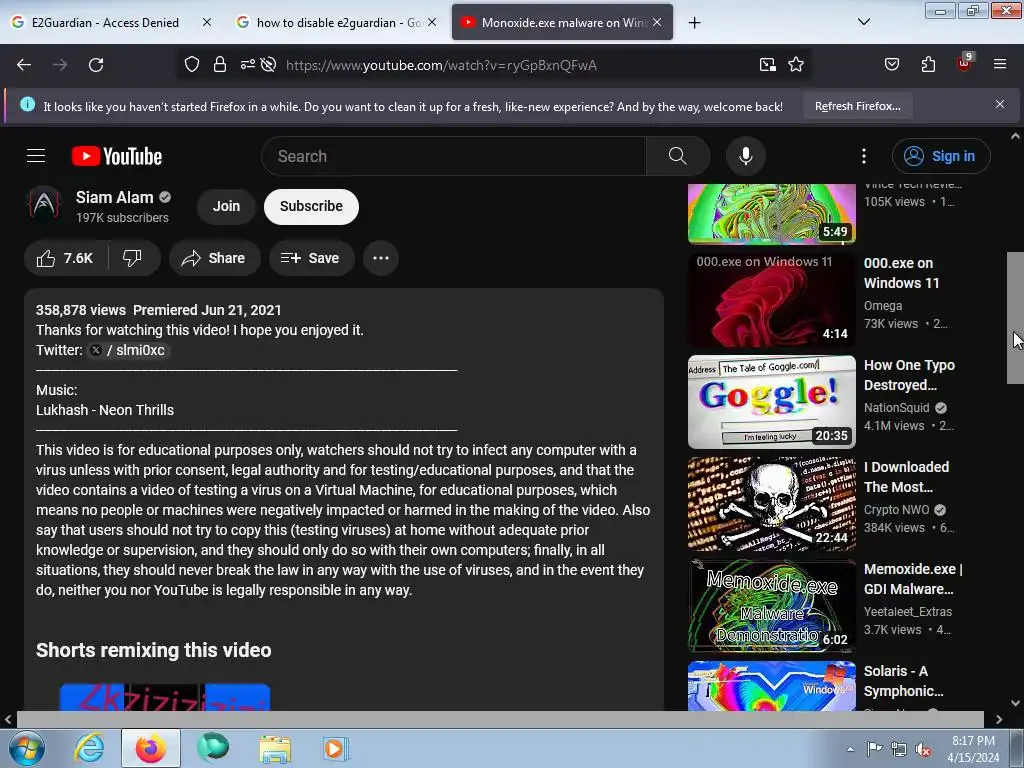Open the network tray icon
The image size is (1024, 768).
(x=899, y=750)
